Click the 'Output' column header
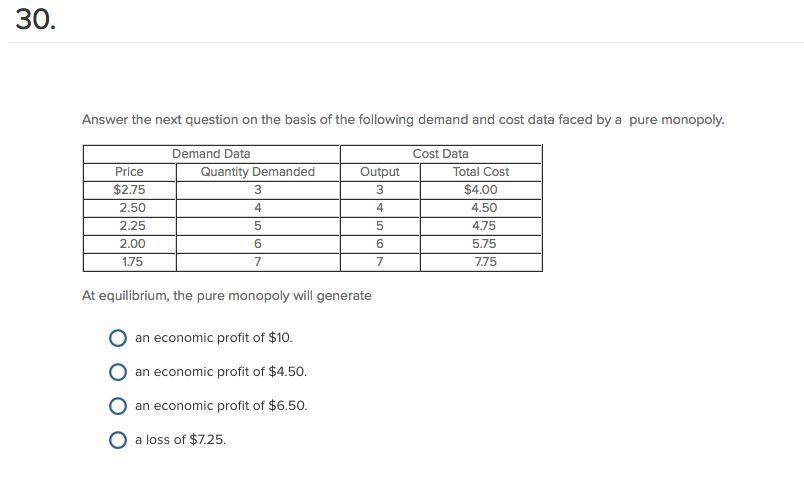This screenshot has width=804, height=490. coord(379,172)
